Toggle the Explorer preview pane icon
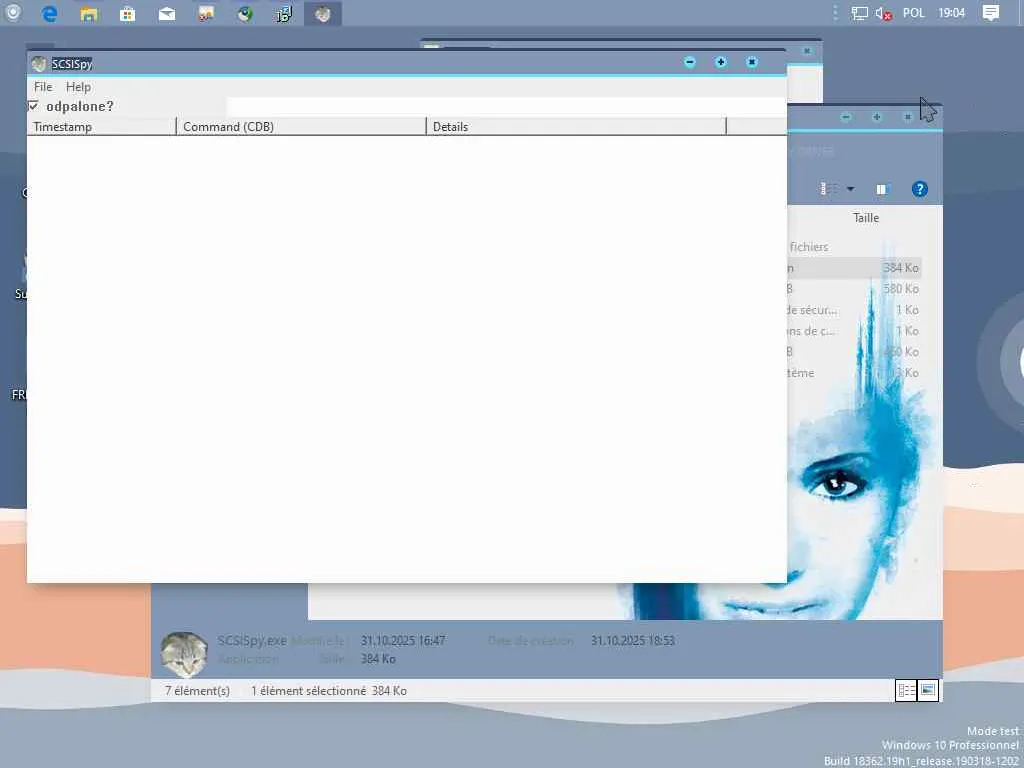1024x768 pixels. pos(882,189)
